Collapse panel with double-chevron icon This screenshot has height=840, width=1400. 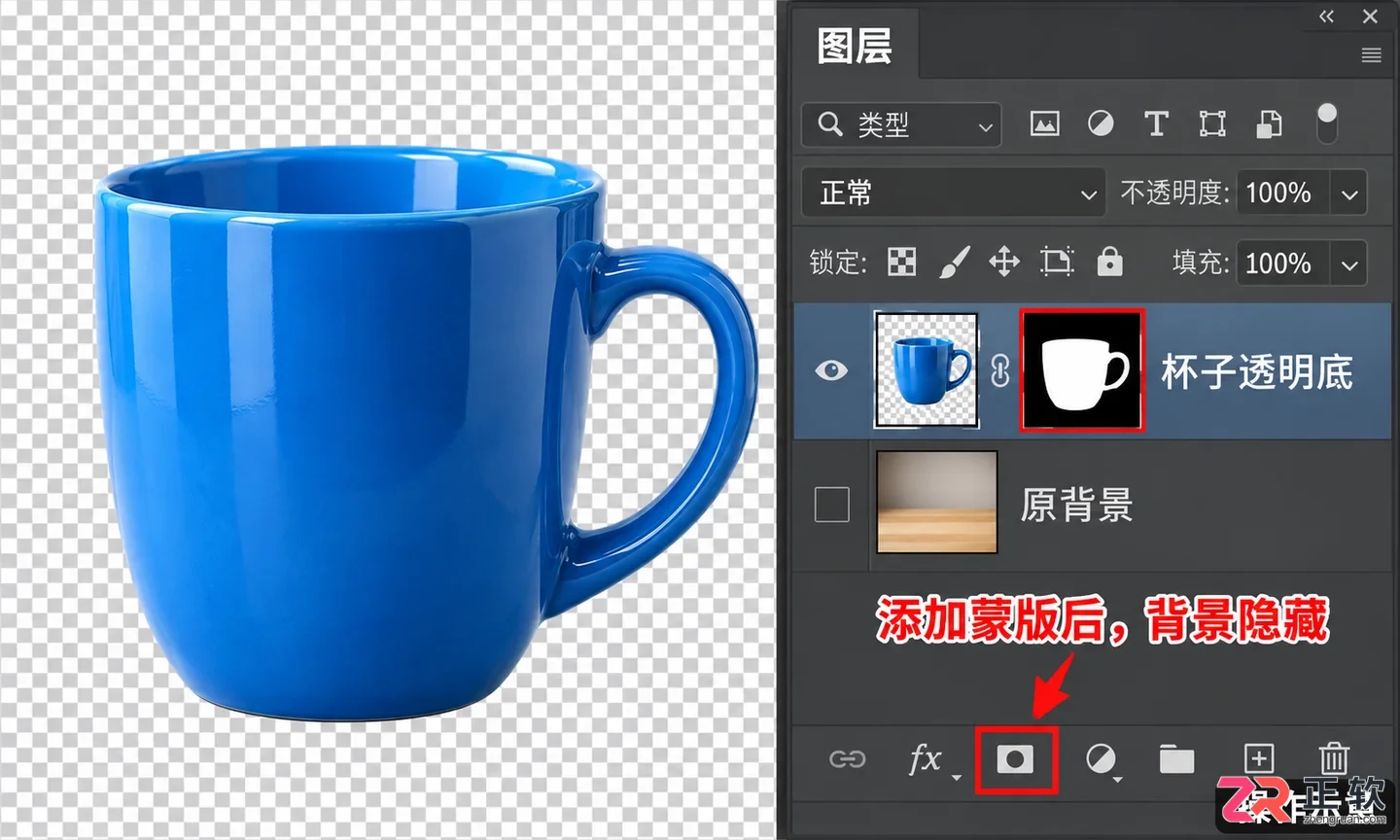(1327, 17)
